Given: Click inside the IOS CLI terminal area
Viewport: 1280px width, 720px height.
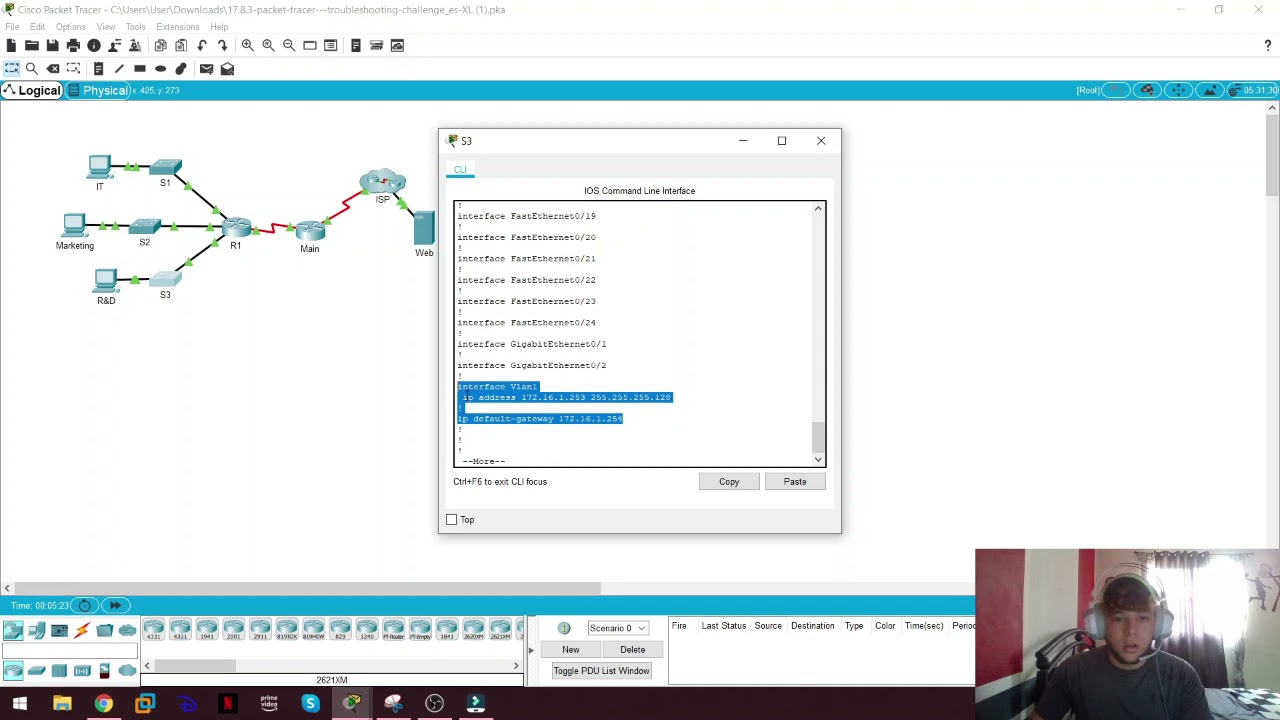Looking at the screenshot, I should 633,334.
